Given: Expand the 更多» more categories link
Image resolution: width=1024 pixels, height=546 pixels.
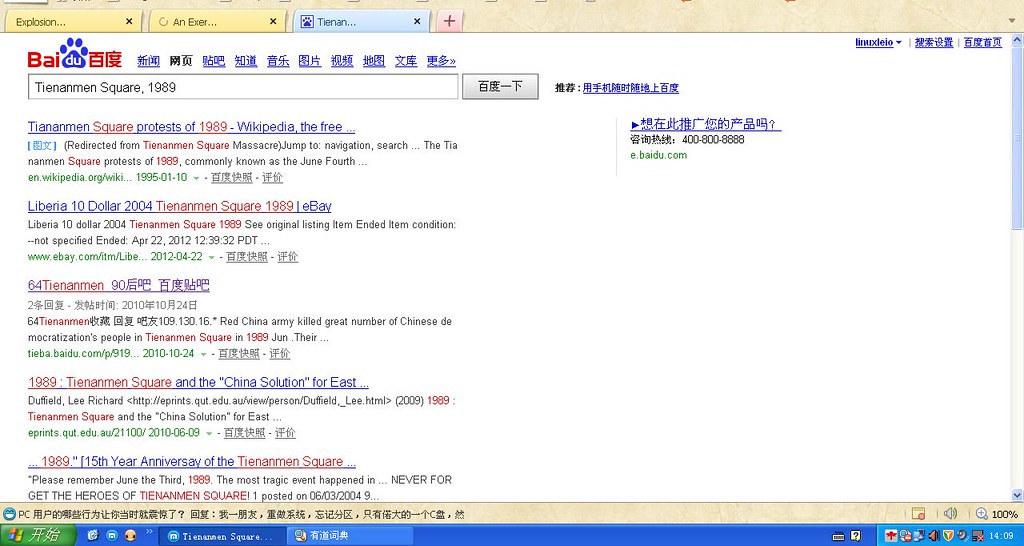Looking at the screenshot, I should (x=441, y=61).
